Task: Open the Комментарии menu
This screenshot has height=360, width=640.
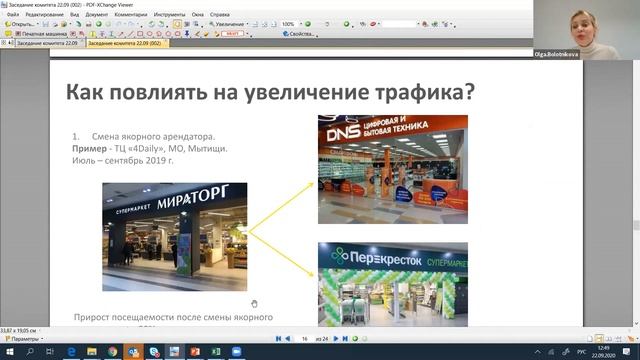Action: click(x=131, y=14)
